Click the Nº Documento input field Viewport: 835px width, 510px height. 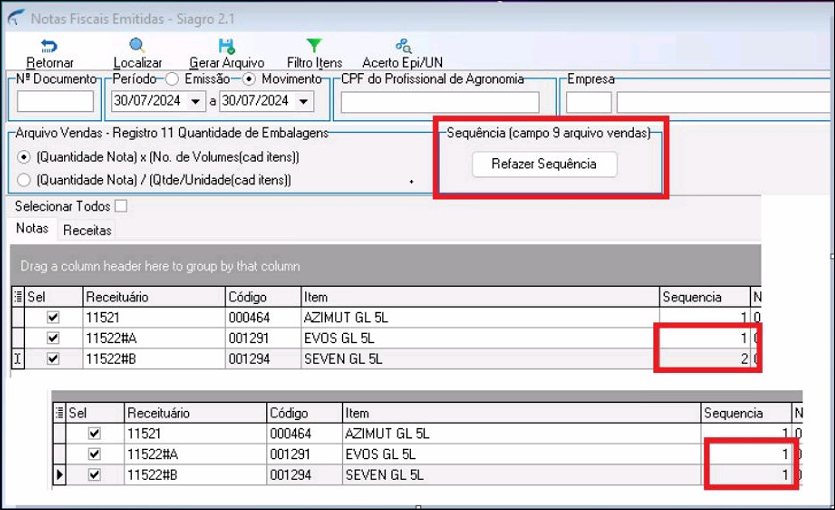pos(55,101)
